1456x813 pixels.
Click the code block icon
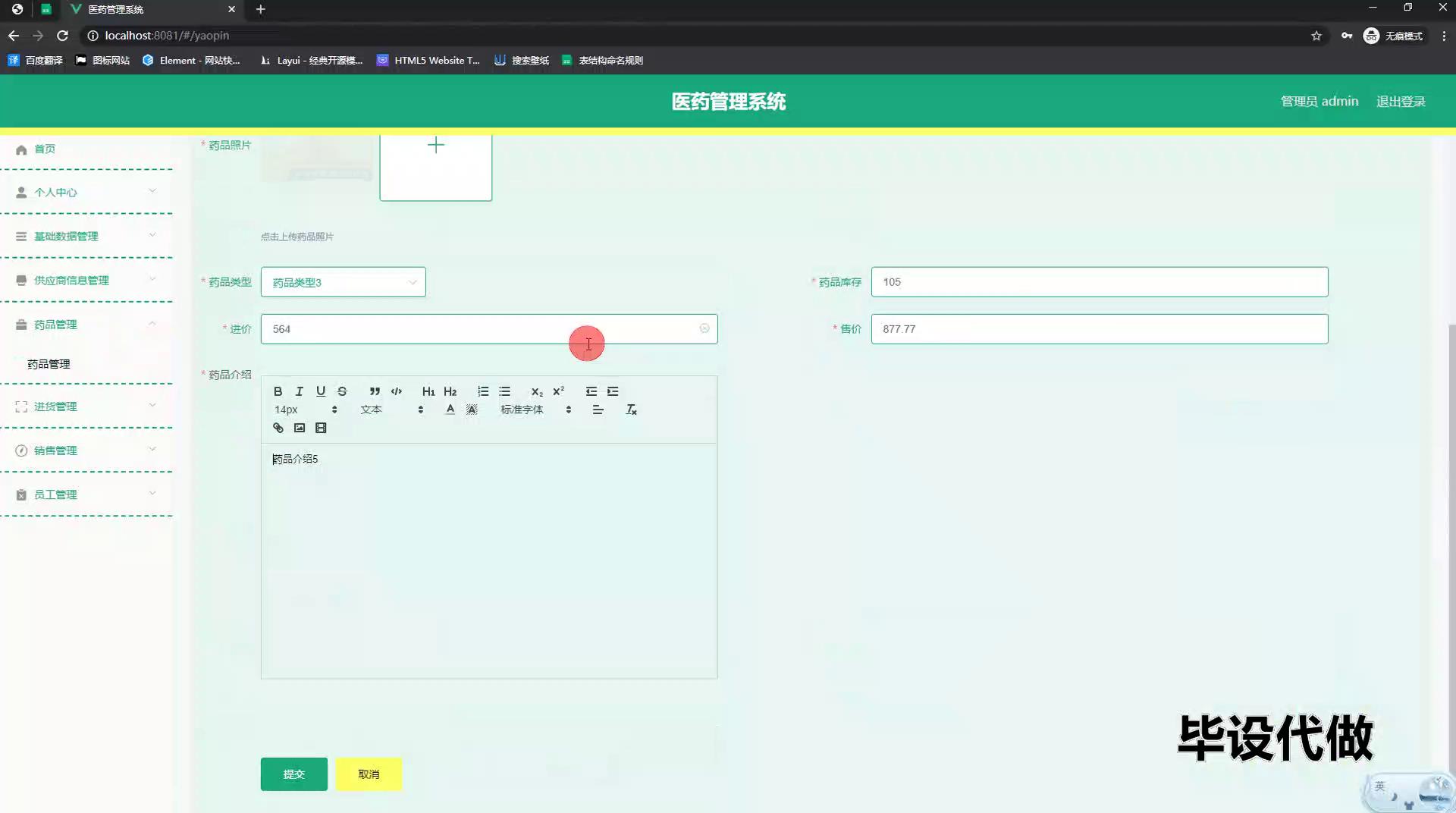pyautogui.click(x=396, y=391)
